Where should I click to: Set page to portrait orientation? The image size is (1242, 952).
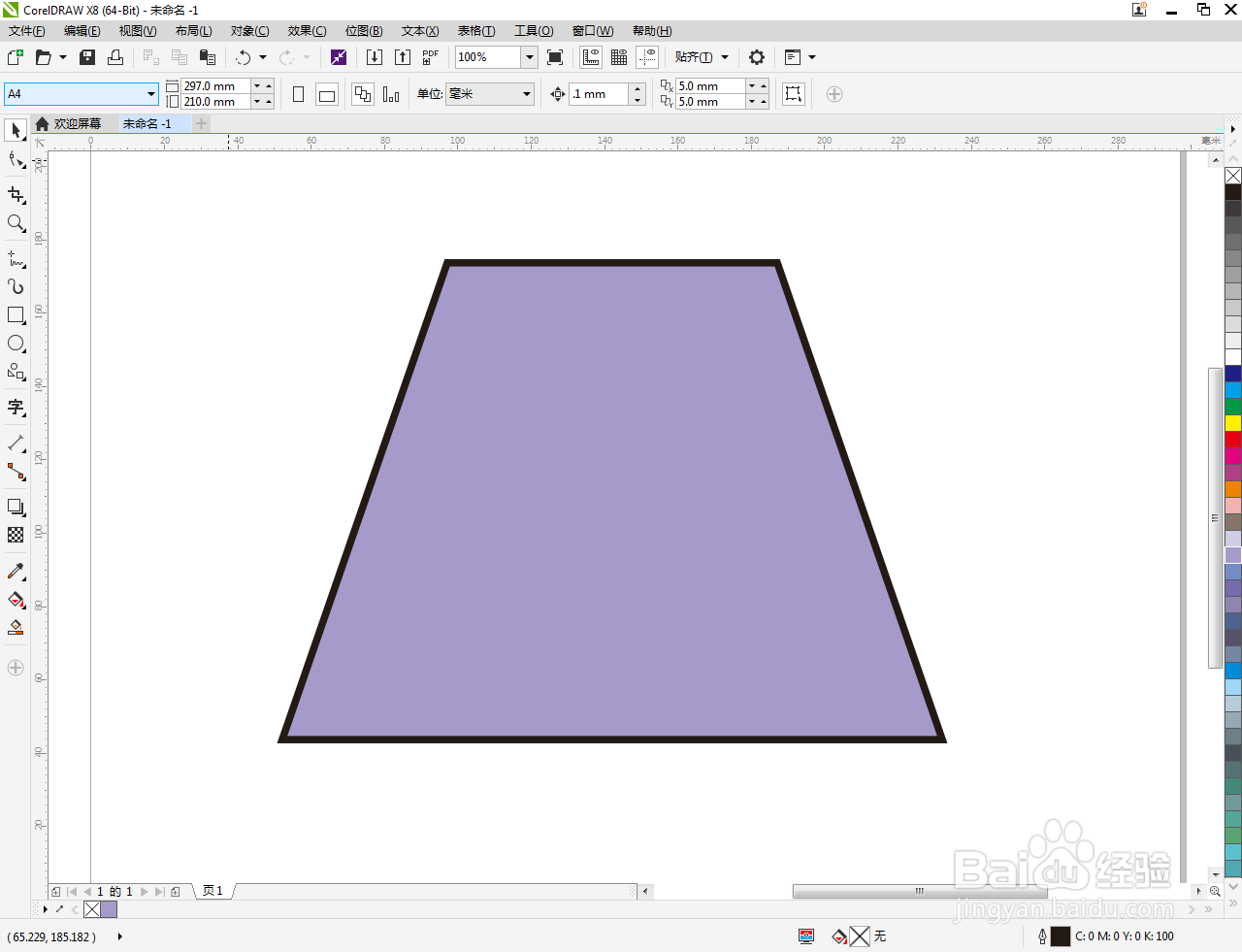299,94
